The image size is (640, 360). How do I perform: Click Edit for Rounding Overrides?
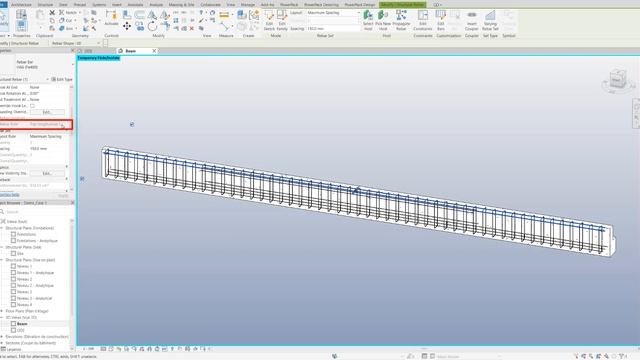pyautogui.click(x=47, y=112)
